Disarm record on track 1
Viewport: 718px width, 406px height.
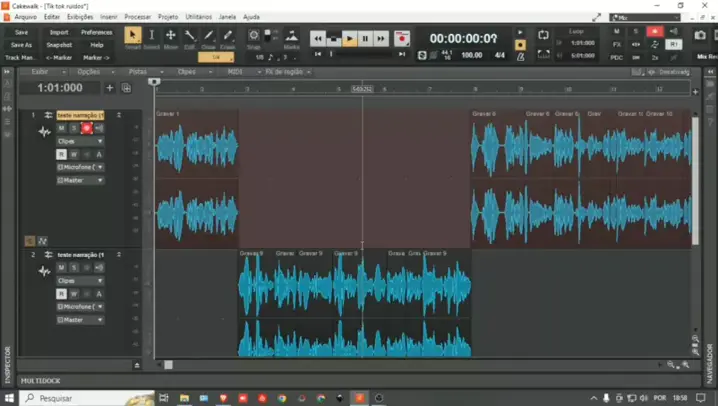(x=87, y=128)
